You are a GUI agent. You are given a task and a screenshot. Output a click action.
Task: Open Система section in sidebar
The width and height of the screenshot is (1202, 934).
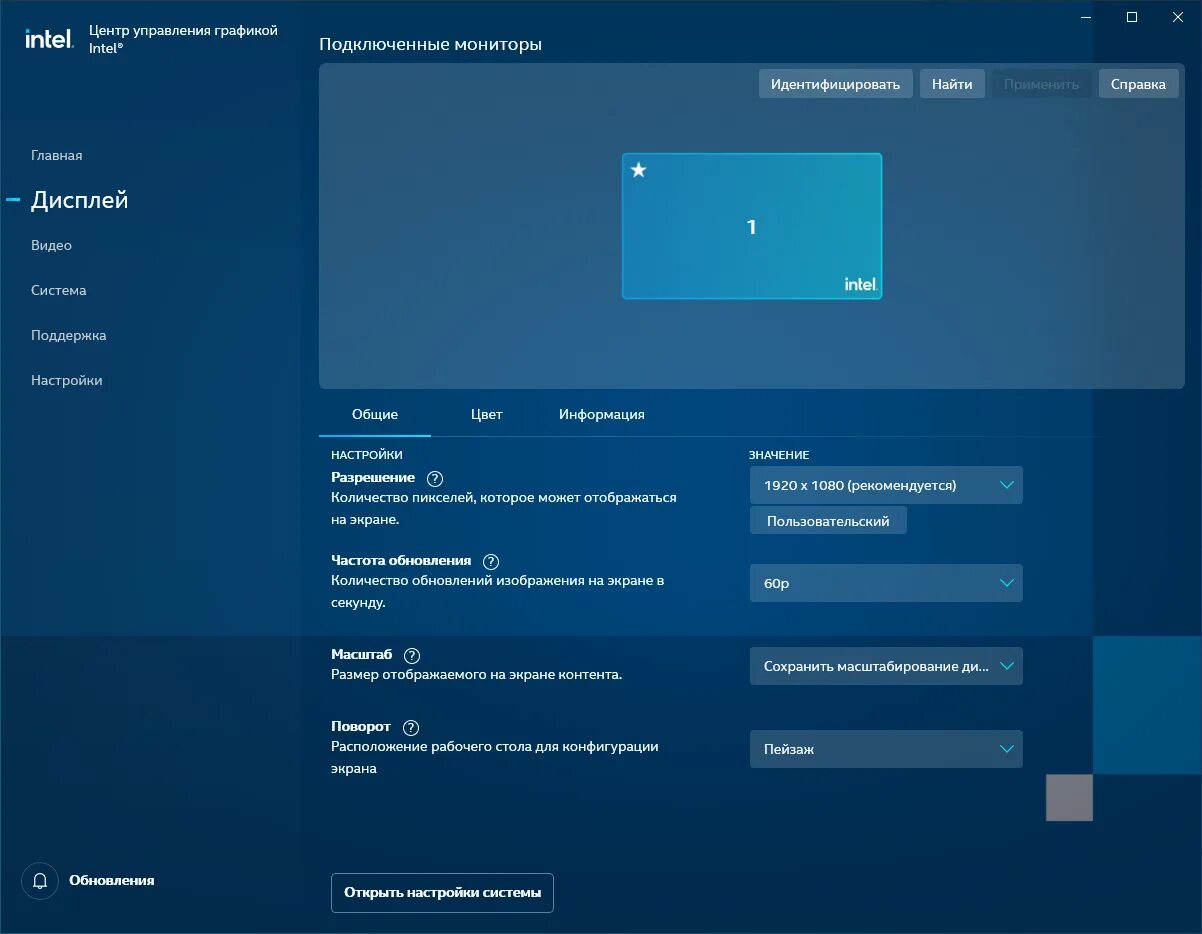pyautogui.click(x=59, y=291)
